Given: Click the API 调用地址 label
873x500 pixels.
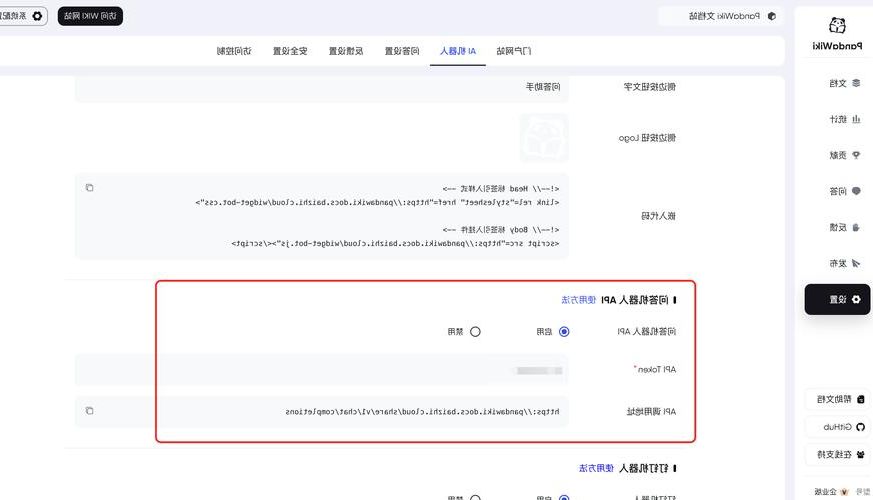Looking at the screenshot, I should point(651,411).
